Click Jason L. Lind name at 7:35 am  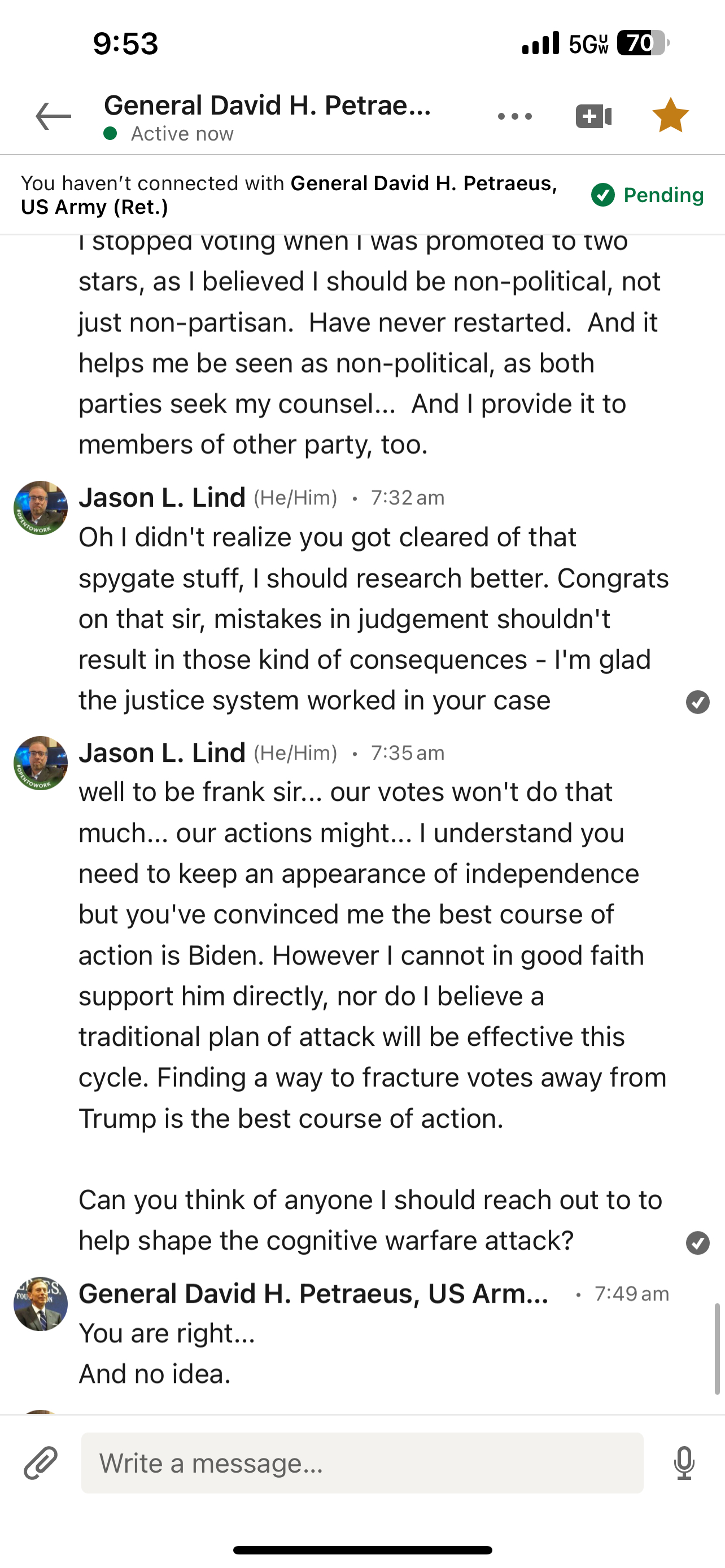pos(162,753)
